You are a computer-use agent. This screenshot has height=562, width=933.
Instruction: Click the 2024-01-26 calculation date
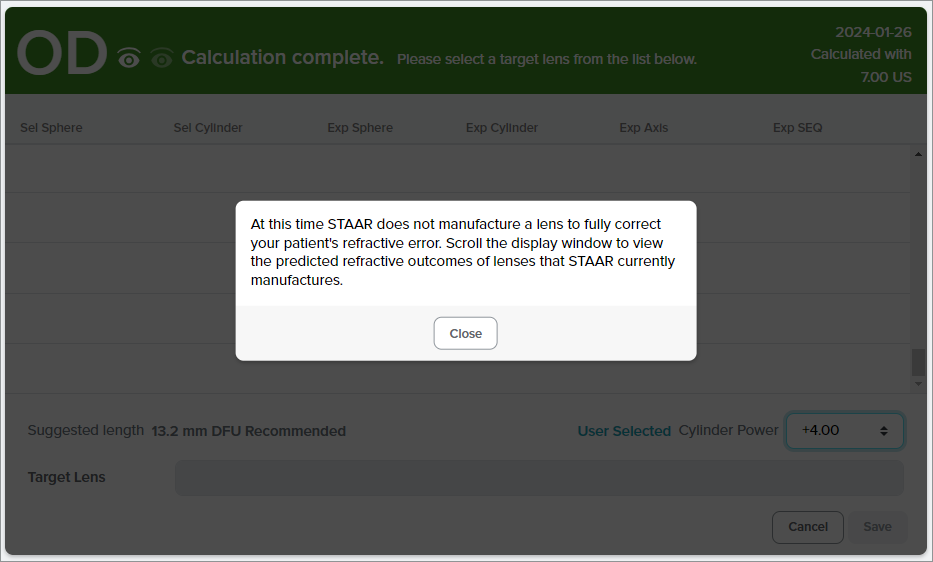tap(872, 32)
